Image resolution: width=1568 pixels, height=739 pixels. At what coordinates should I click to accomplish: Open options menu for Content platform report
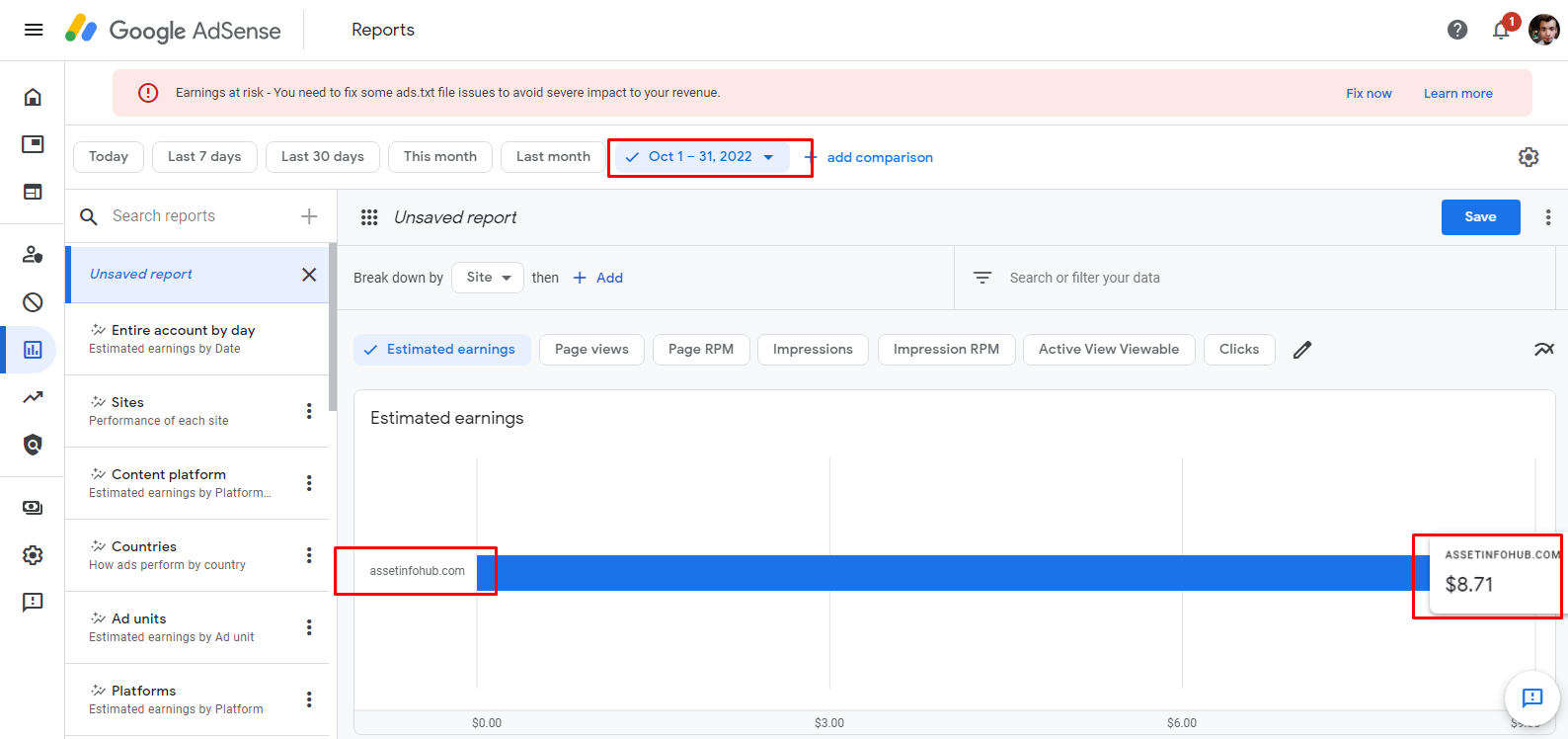(x=309, y=483)
